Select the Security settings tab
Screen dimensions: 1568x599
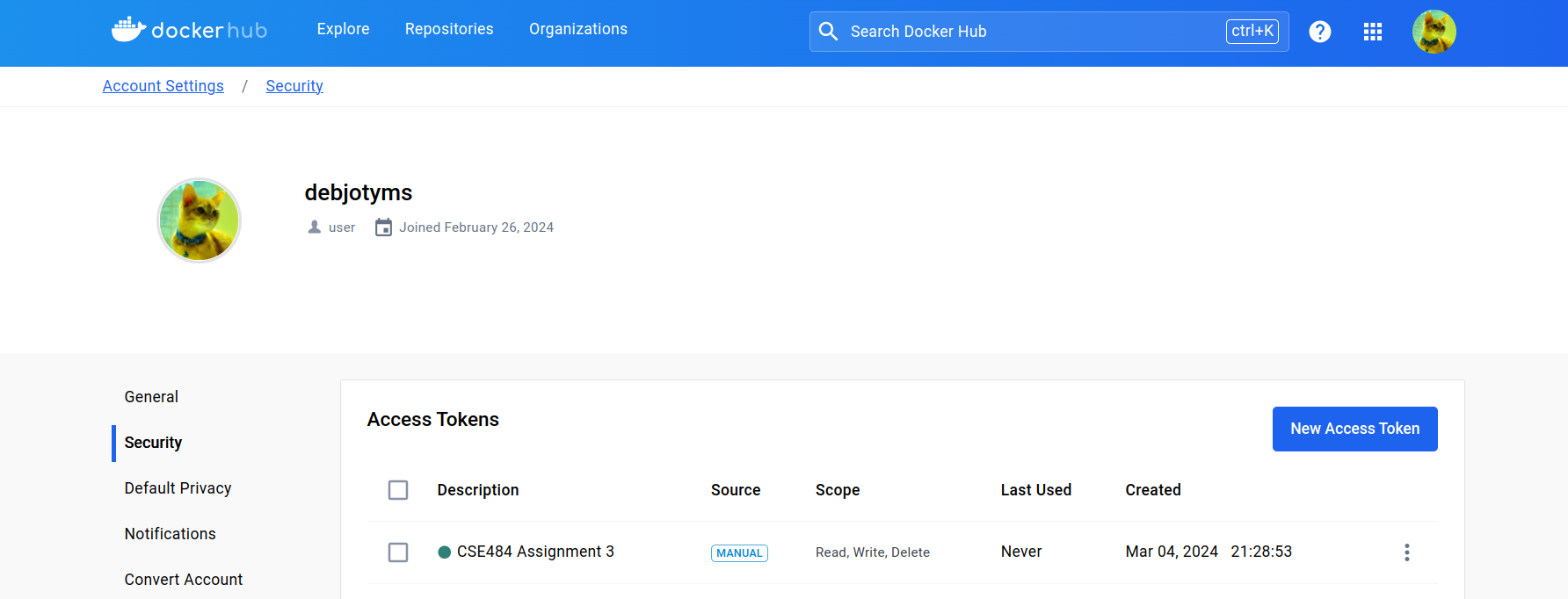[153, 443]
